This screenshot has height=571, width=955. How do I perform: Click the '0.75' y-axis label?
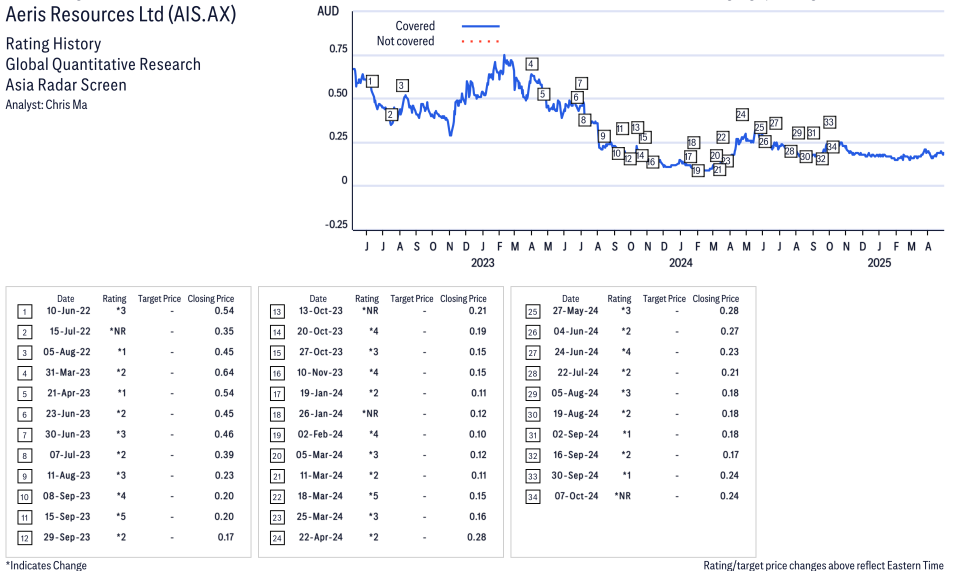pyautogui.click(x=338, y=49)
